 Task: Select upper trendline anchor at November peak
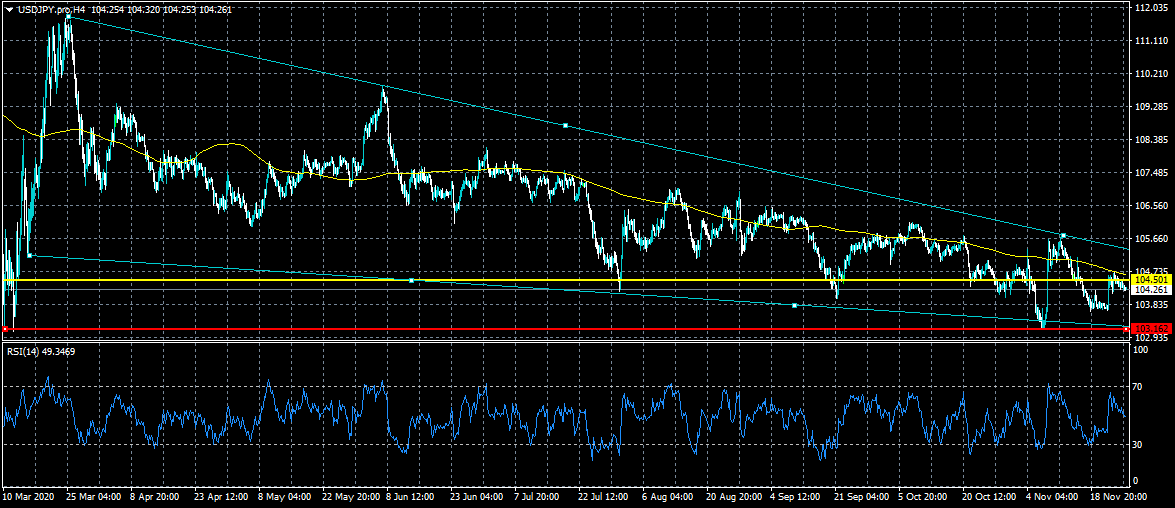point(1062,235)
